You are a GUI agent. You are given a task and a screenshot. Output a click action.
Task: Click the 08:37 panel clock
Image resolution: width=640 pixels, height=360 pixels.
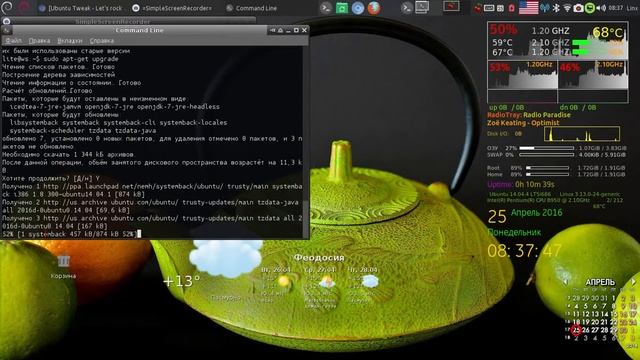[616, 8]
